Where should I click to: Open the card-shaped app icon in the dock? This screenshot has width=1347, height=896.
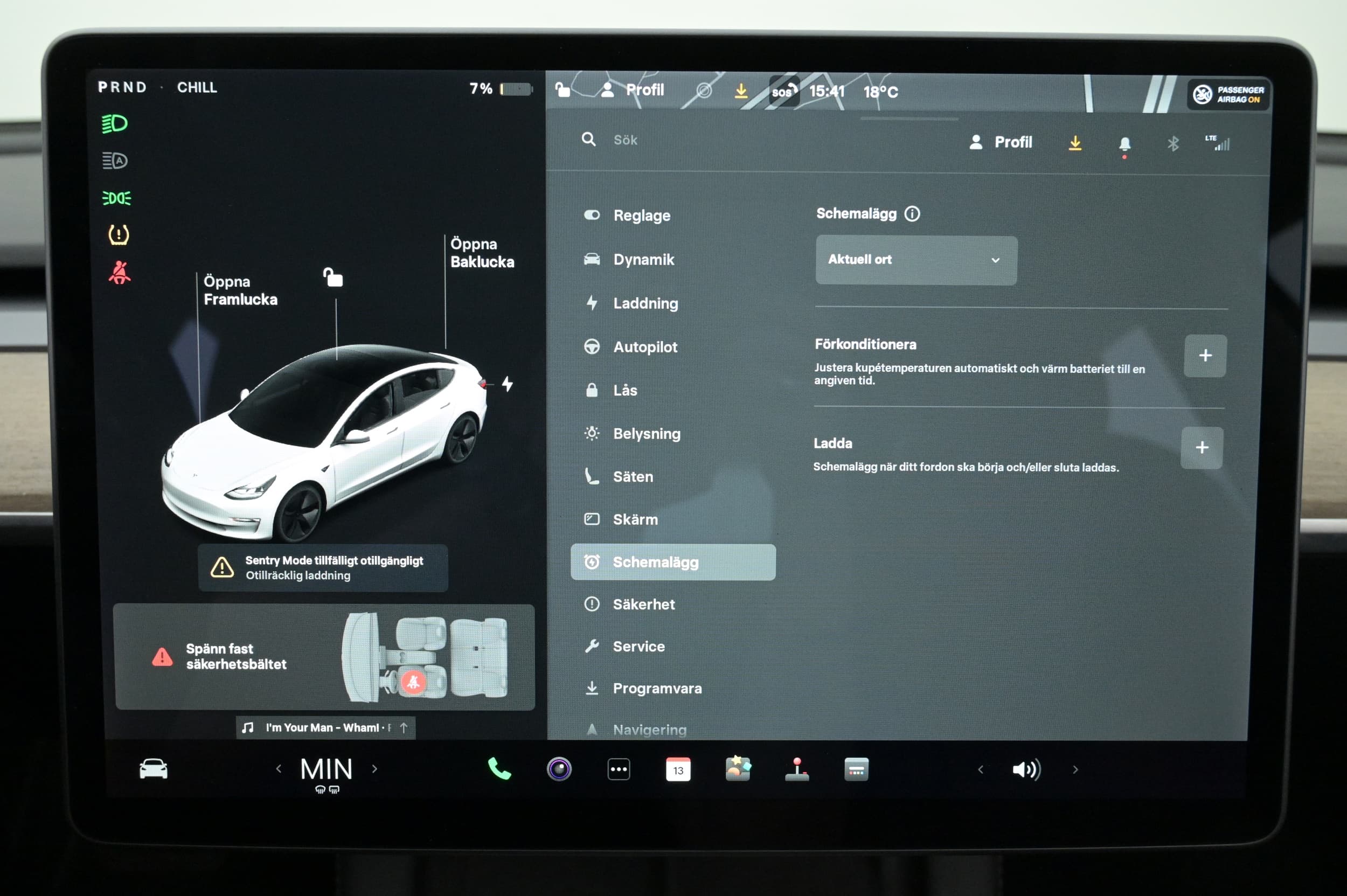point(856,769)
